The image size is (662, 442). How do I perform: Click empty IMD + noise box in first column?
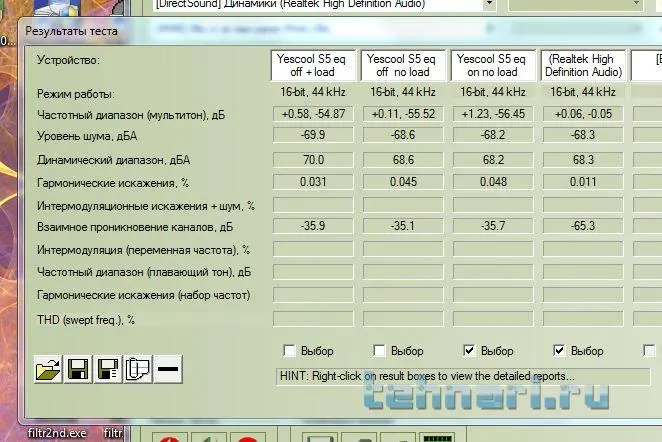pyautogui.click(x=313, y=205)
